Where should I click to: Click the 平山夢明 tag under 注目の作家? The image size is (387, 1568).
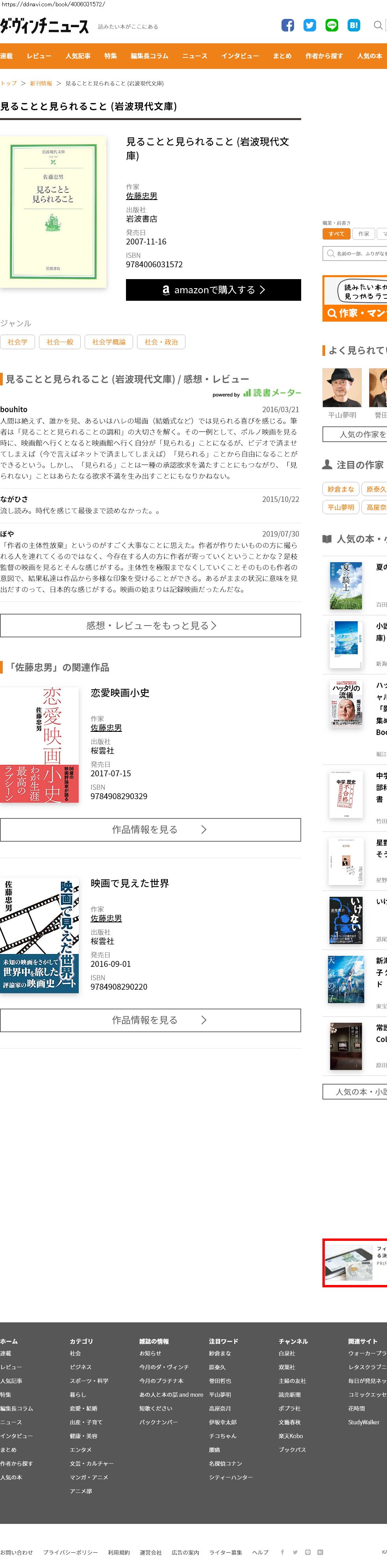point(341,507)
